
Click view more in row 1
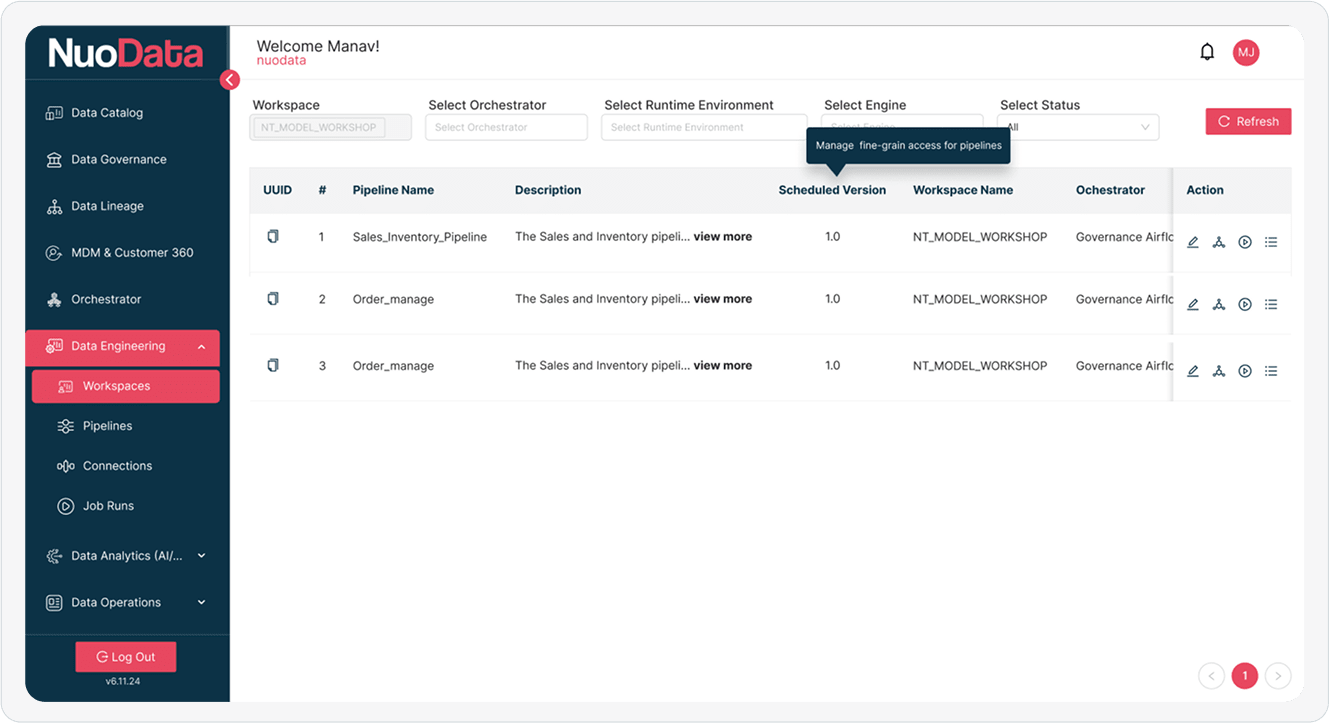pos(722,237)
